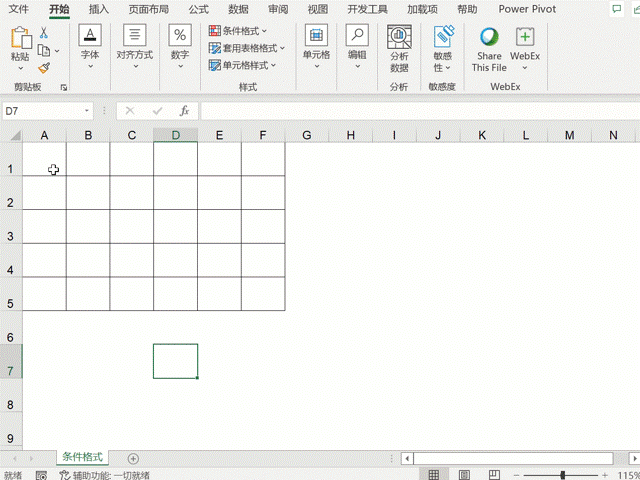Open the clipboard pane dialog launcher
This screenshot has width=640, height=480.
coord(64,87)
